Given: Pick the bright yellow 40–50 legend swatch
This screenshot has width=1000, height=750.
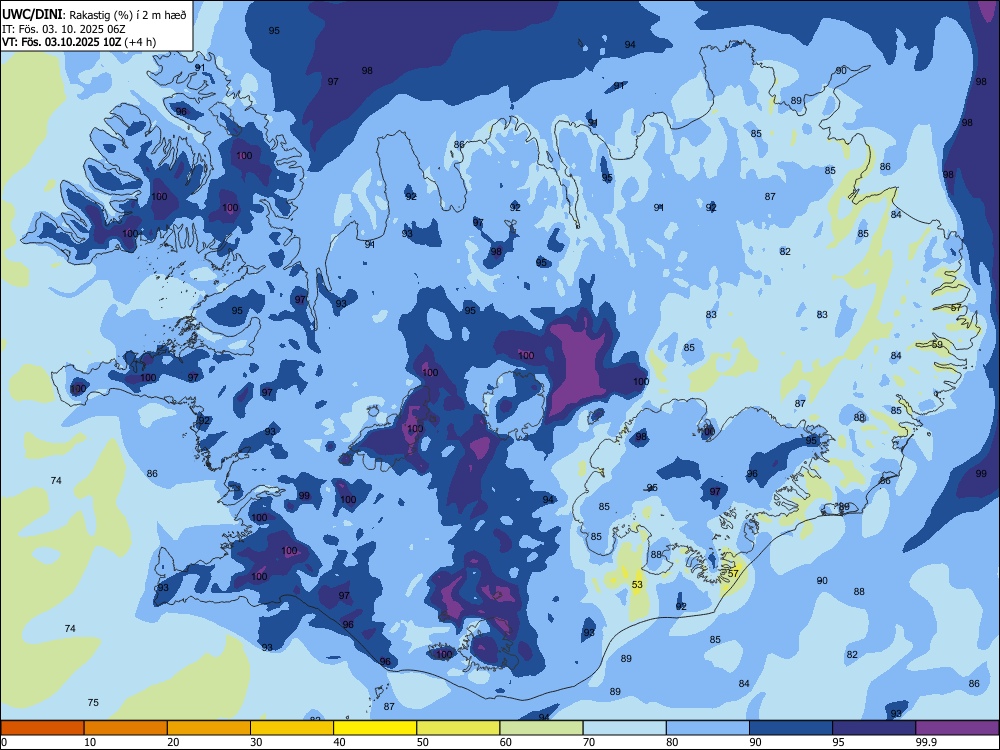Looking at the screenshot, I should pyautogui.click(x=375, y=728).
